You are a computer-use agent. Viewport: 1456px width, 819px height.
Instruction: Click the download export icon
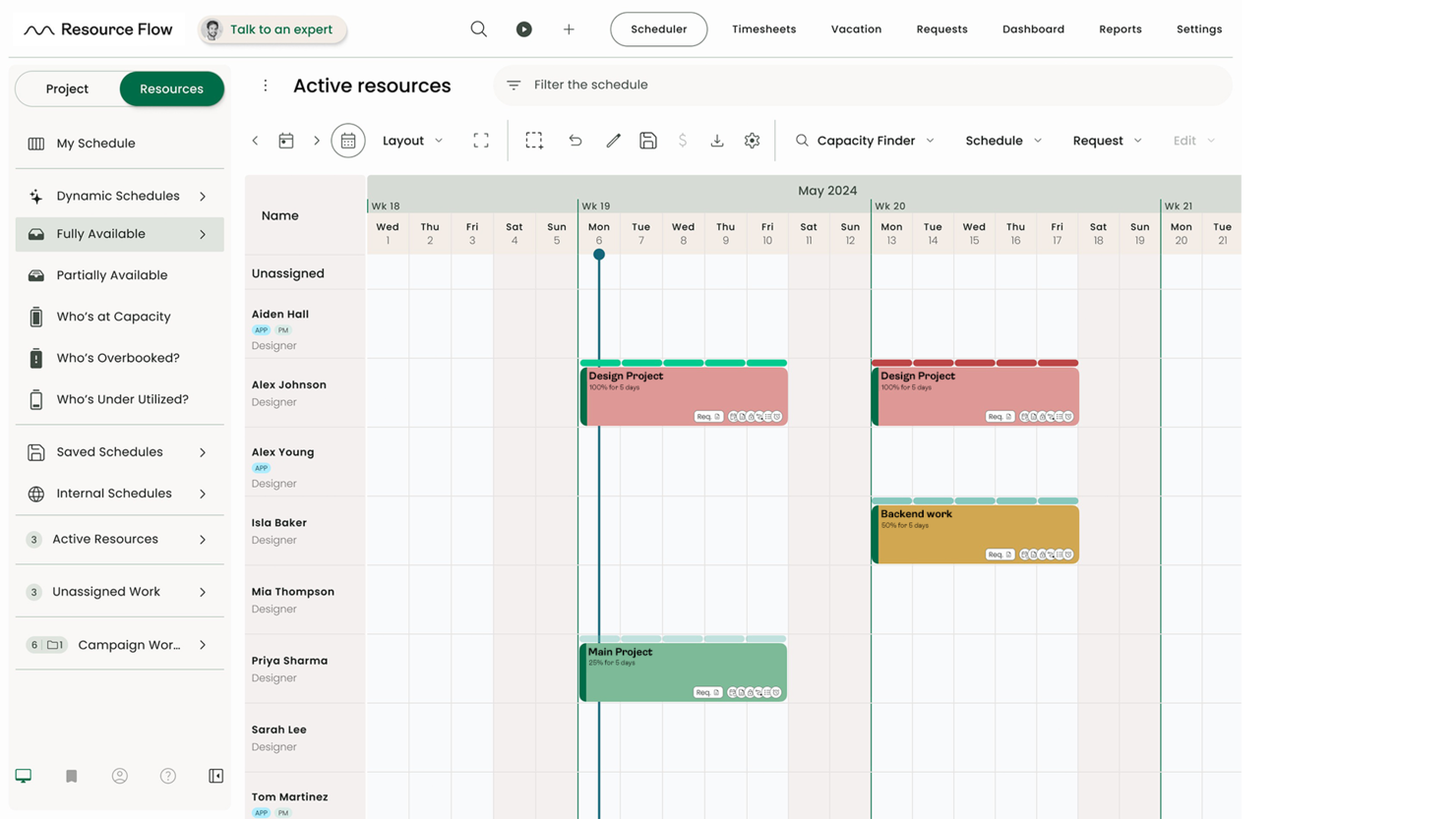tap(717, 141)
